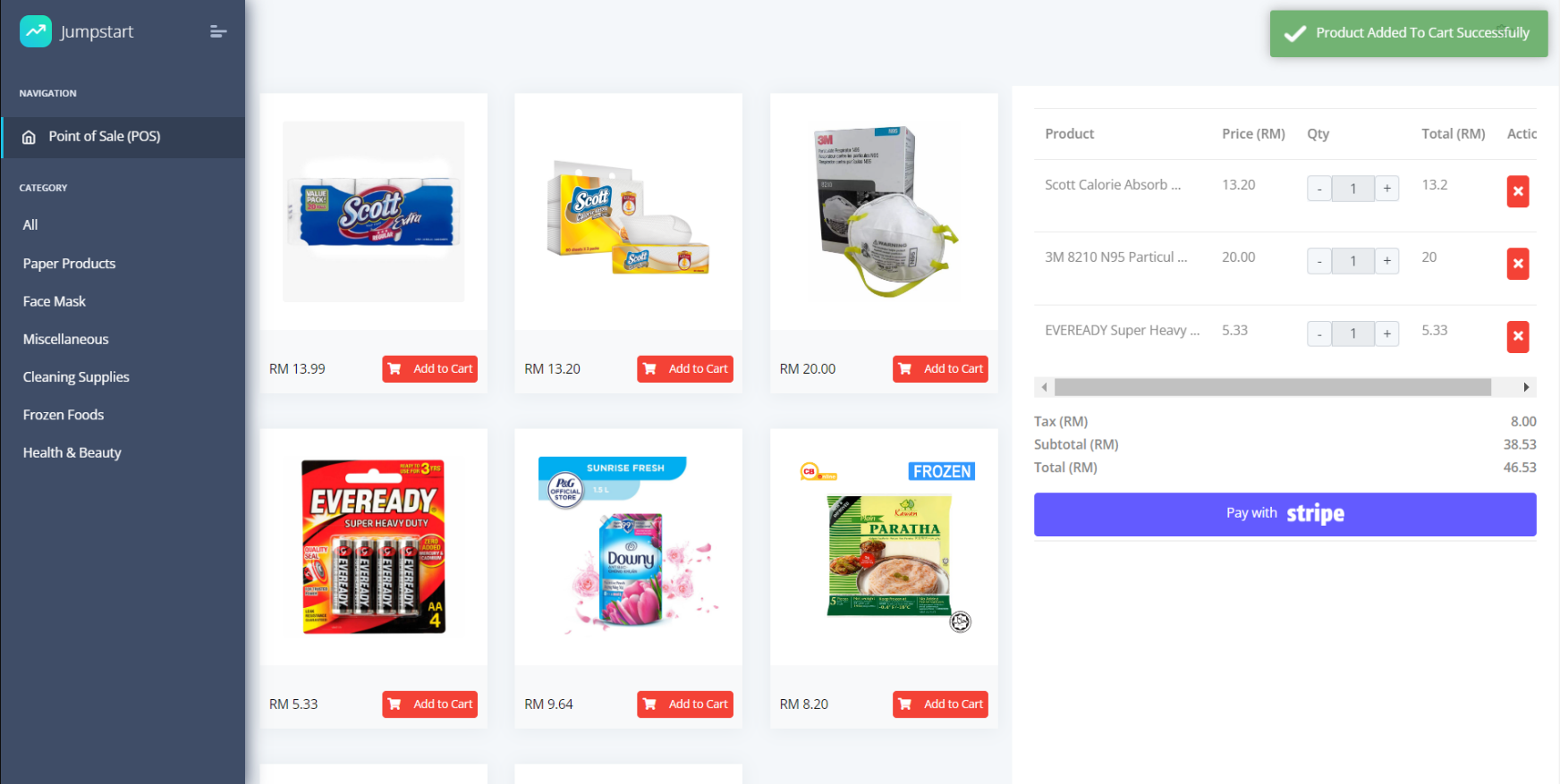Screen dimensions: 1560x784
Task: Remove Scott Calorie Absorb item from cart
Action: click(x=1517, y=191)
